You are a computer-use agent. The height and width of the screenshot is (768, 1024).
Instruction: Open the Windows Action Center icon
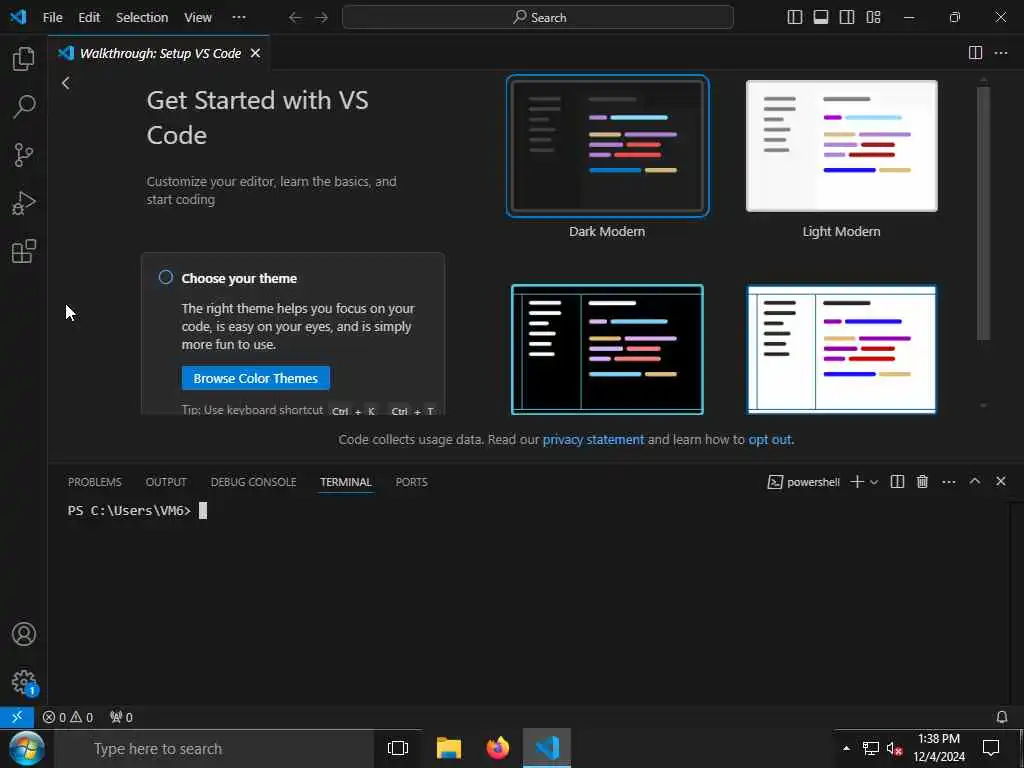pyautogui.click(x=991, y=748)
